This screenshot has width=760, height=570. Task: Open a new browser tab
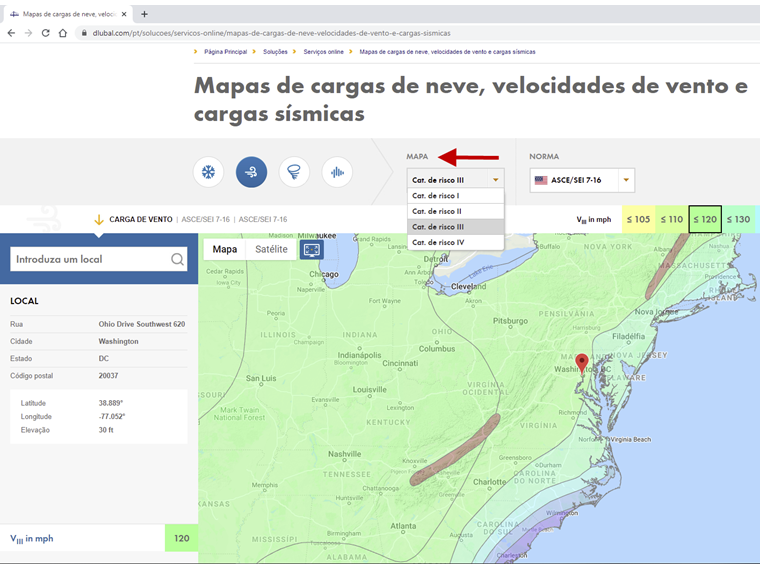[x=144, y=14]
